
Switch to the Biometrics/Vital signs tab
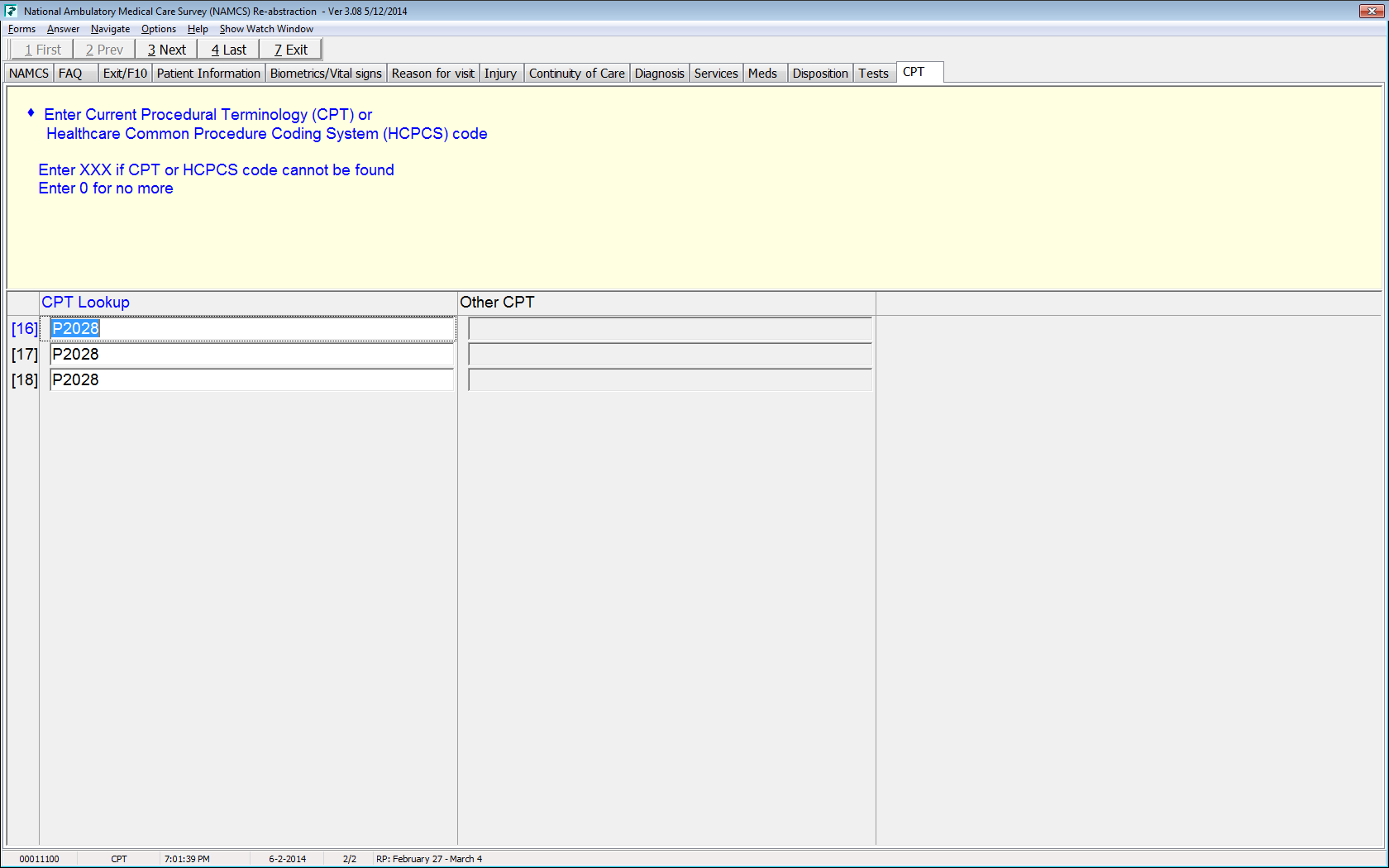click(326, 74)
